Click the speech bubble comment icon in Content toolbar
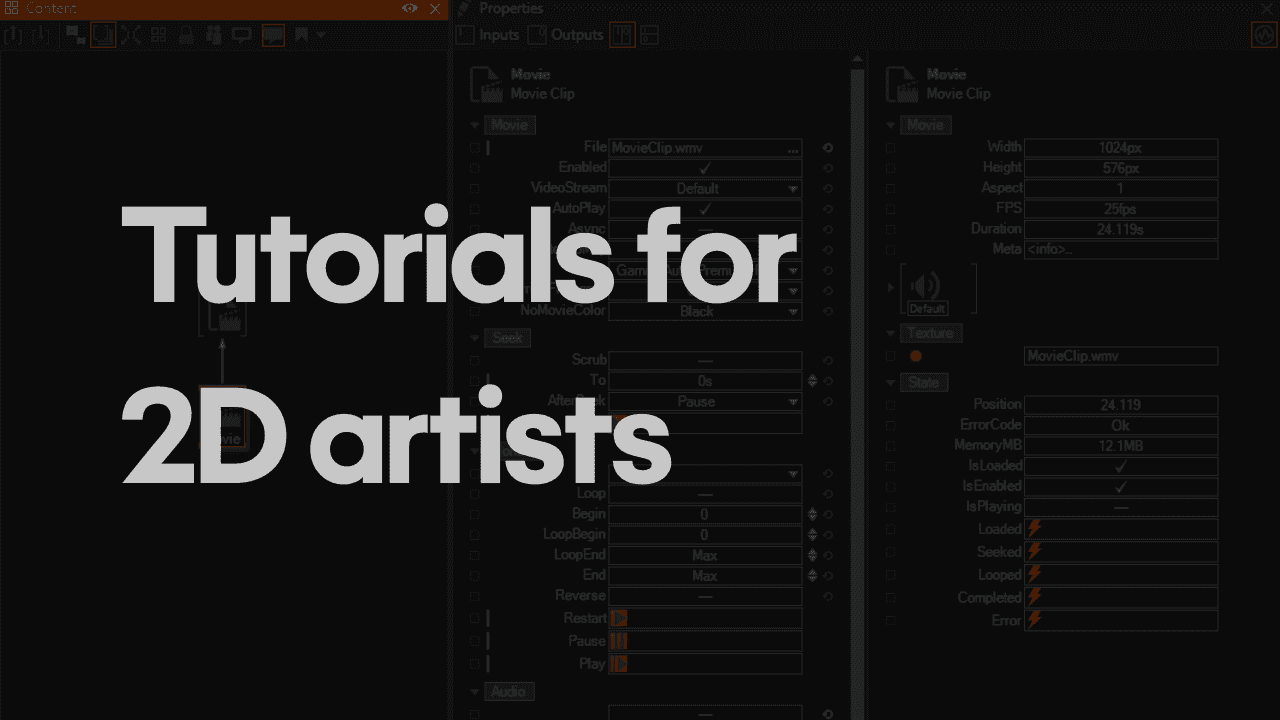1280x720 pixels. (241, 35)
